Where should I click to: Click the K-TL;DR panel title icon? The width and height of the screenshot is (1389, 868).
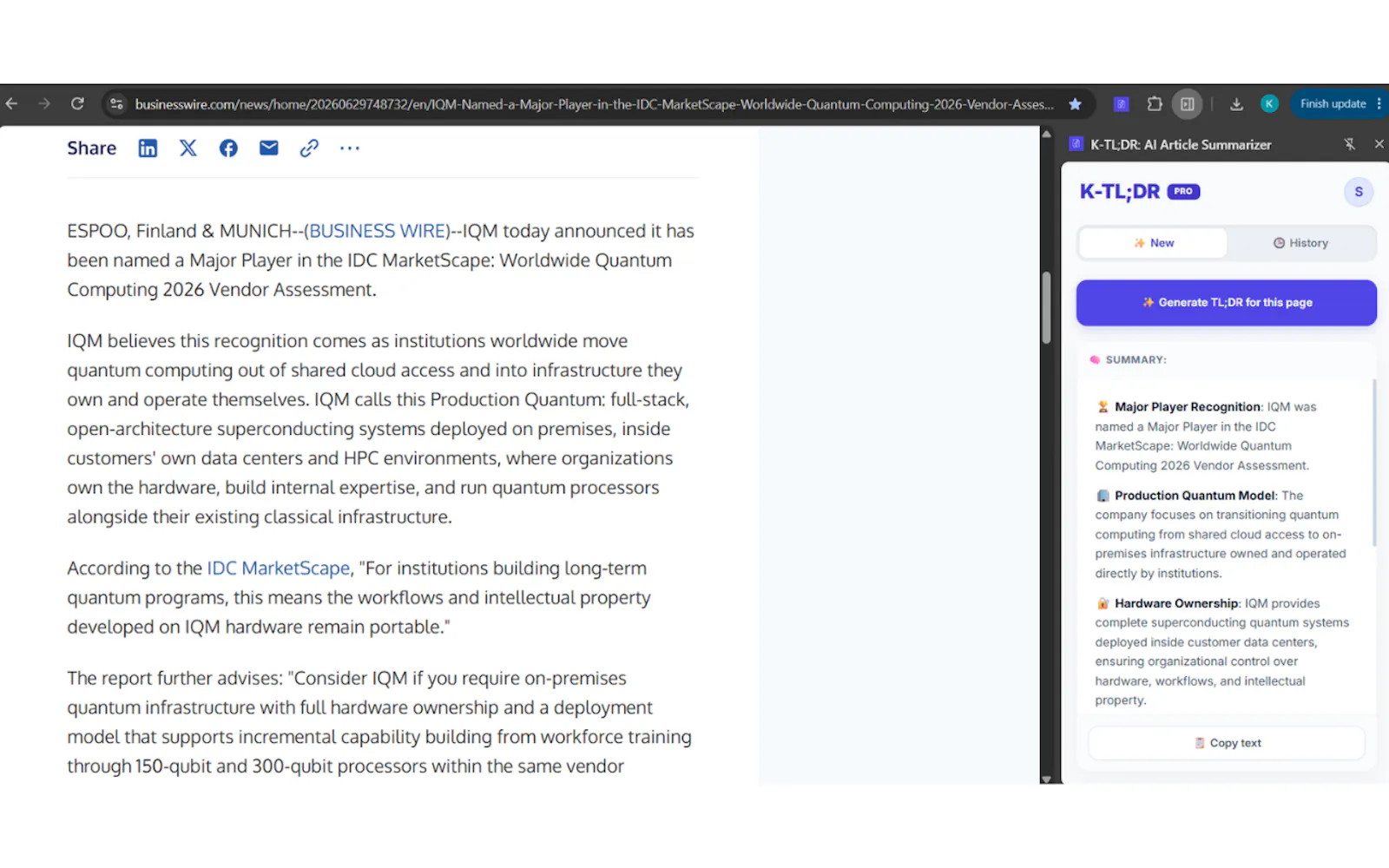[x=1076, y=144]
